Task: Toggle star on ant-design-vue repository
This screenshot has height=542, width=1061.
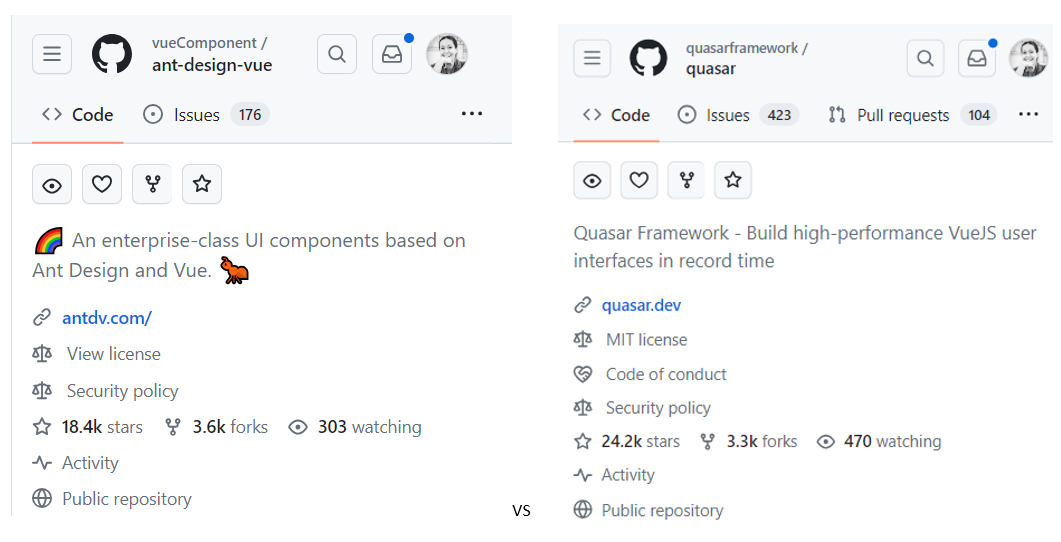Action: tap(202, 184)
